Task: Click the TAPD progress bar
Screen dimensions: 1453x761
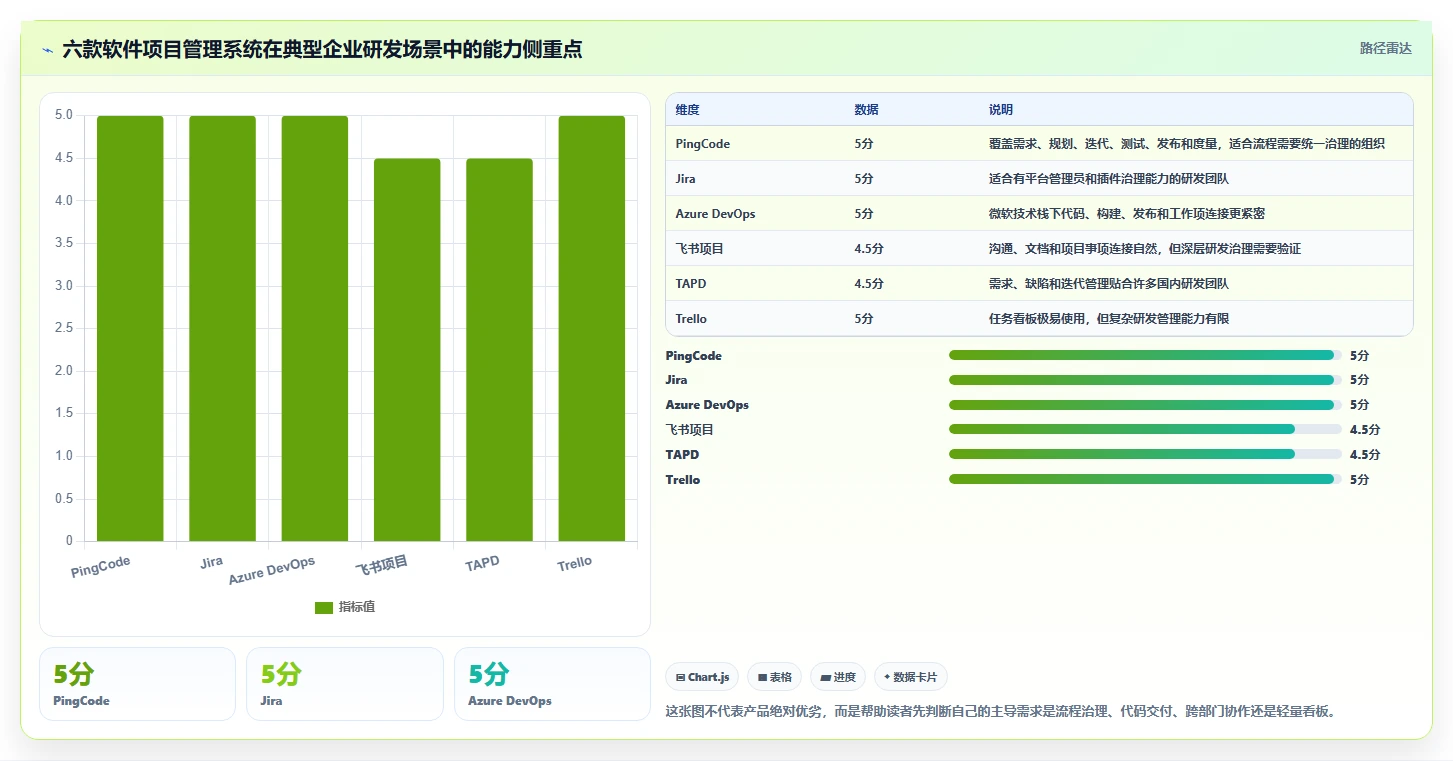Action: click(1145, 454)
